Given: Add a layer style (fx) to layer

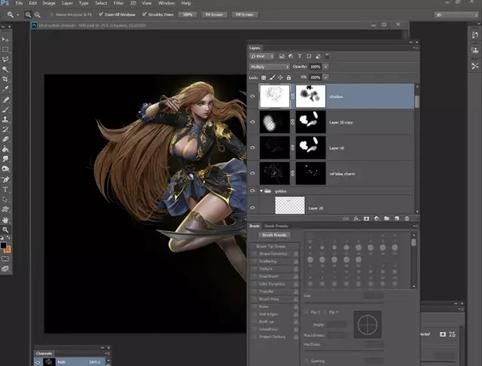Looking at the screenshot, I should (356, 219).
